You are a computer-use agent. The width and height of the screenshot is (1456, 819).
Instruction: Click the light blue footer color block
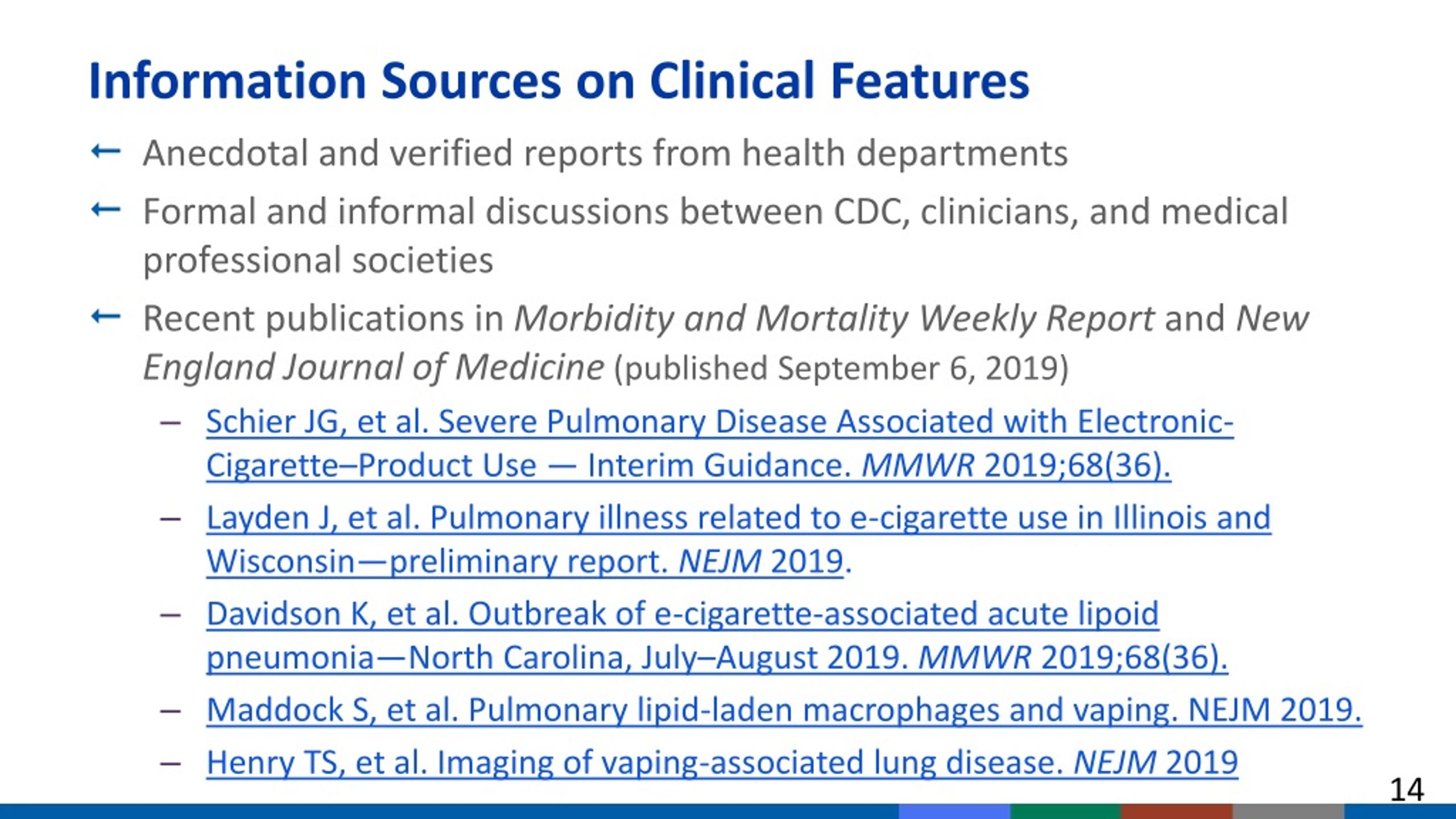pyautogui.click(x=954, y=812)
